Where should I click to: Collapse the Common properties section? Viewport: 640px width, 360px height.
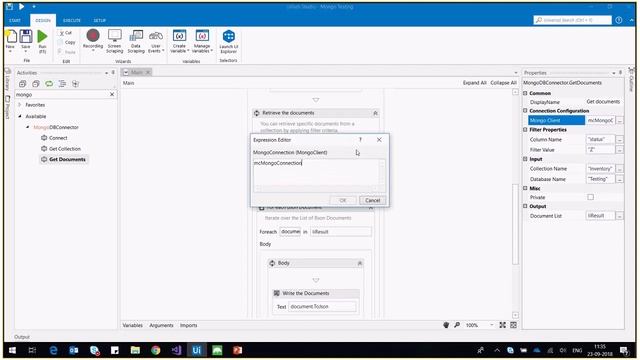tap(525, 93)
